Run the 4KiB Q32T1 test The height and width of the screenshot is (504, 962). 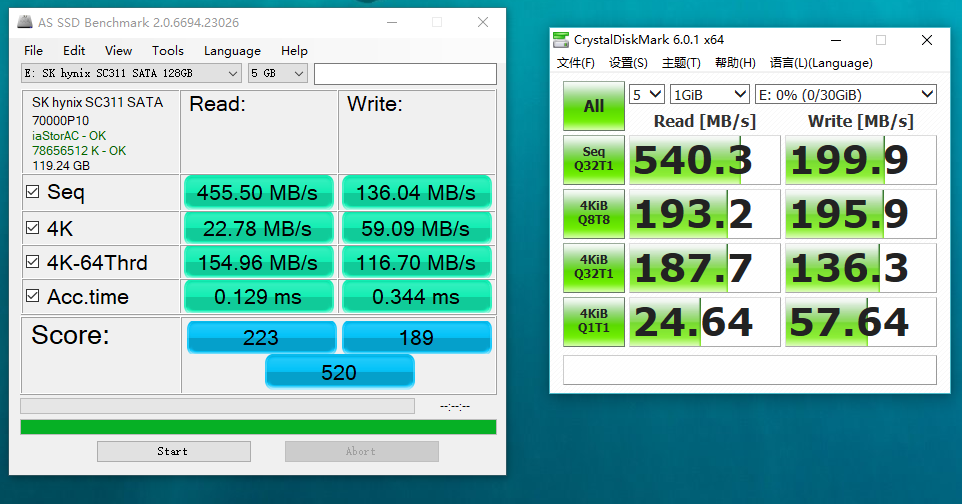(594, 268)
